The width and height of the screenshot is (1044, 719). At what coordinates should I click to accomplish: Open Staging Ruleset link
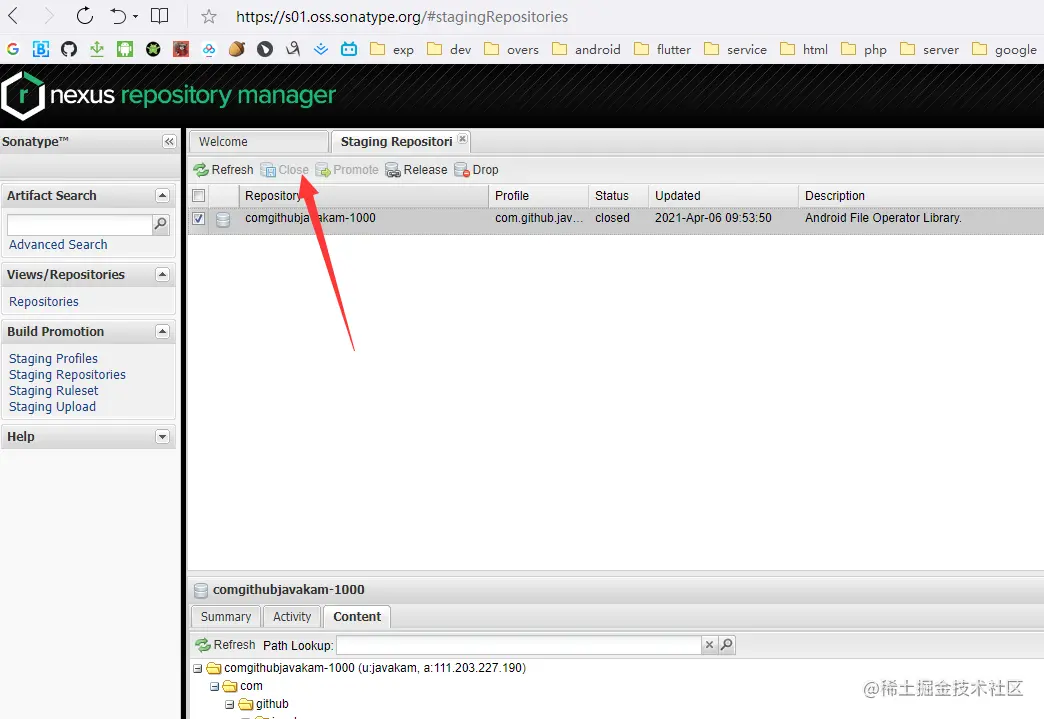point(53,391)
